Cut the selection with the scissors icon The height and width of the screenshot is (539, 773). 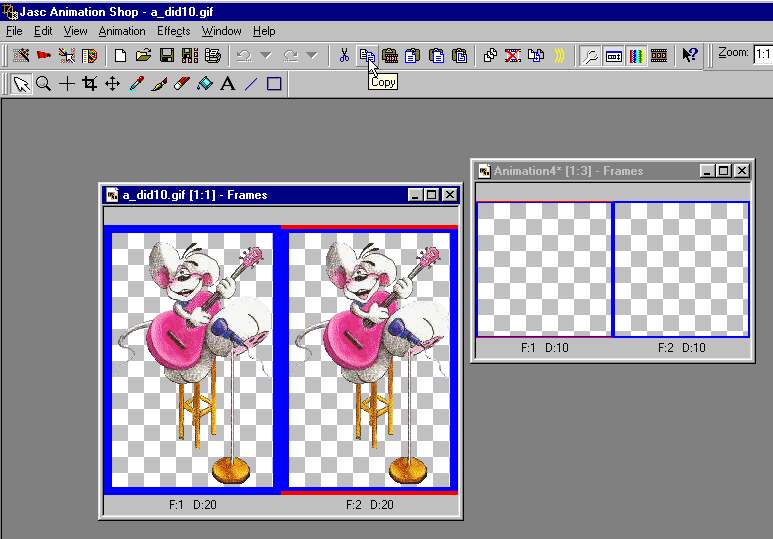coord(344,55)
